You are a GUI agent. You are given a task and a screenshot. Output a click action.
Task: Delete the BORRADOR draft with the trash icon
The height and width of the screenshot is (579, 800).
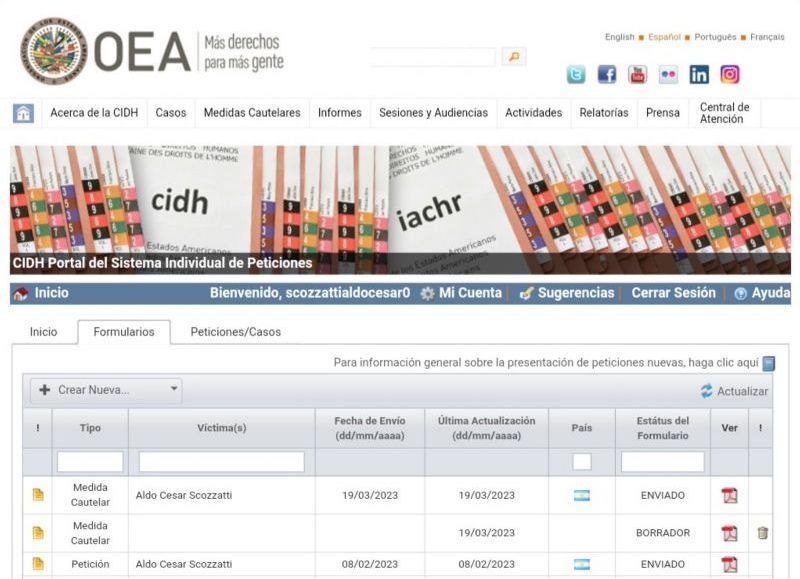tap(762, 533)
